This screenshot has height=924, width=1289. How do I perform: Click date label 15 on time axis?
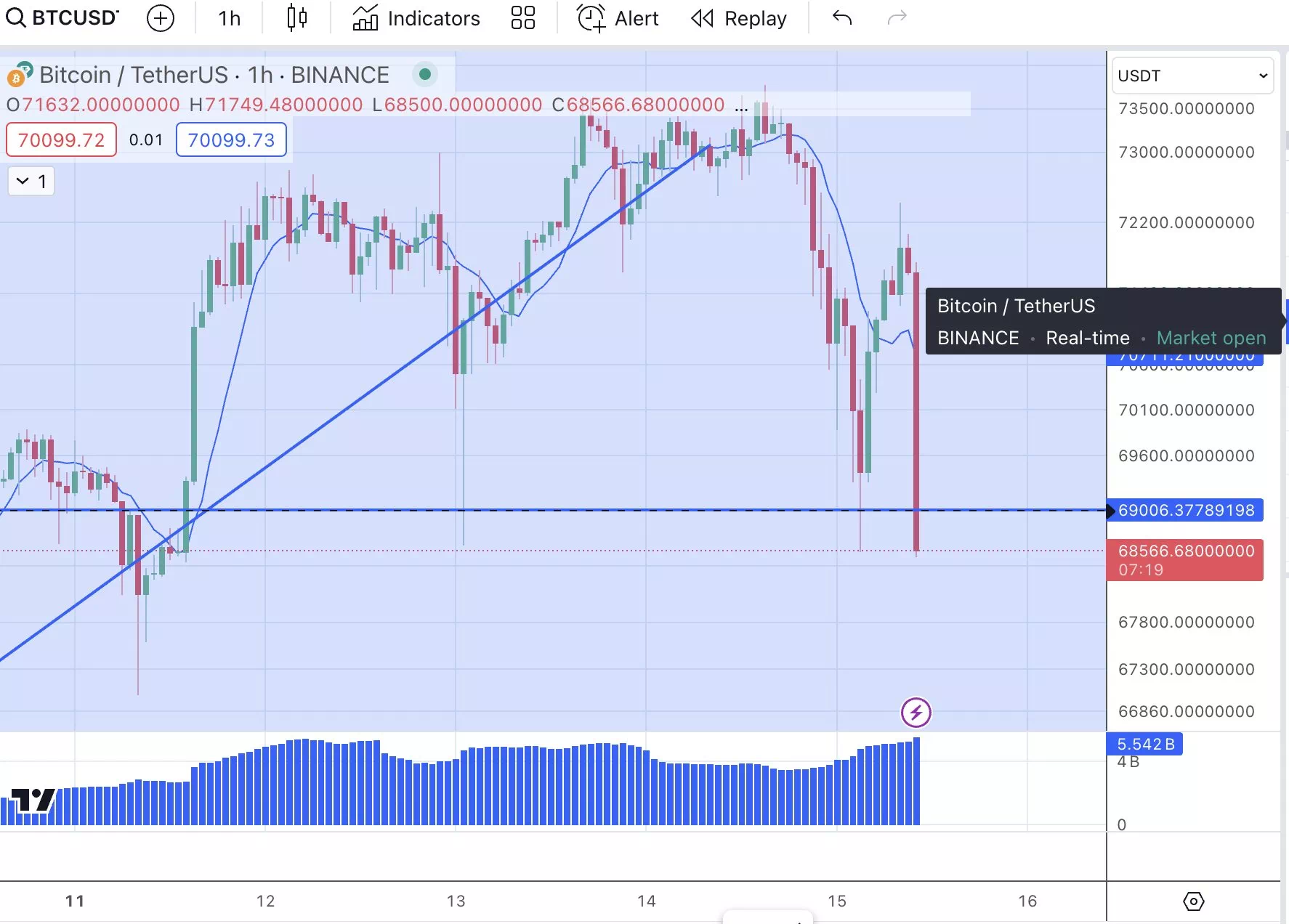pyautogui.click(x=837, y=901)
